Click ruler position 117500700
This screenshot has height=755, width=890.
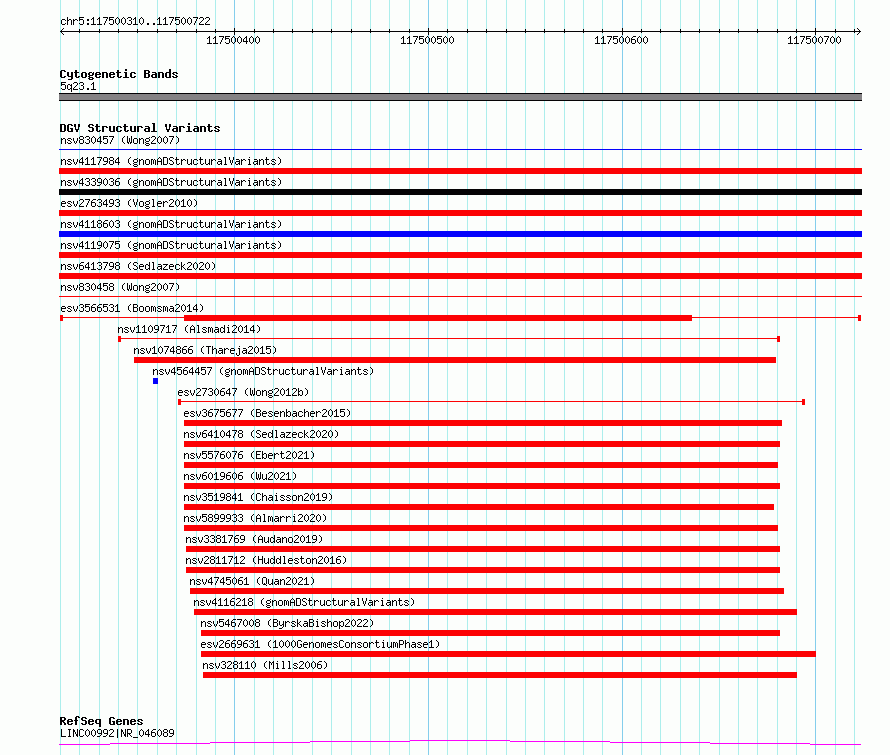814,40
